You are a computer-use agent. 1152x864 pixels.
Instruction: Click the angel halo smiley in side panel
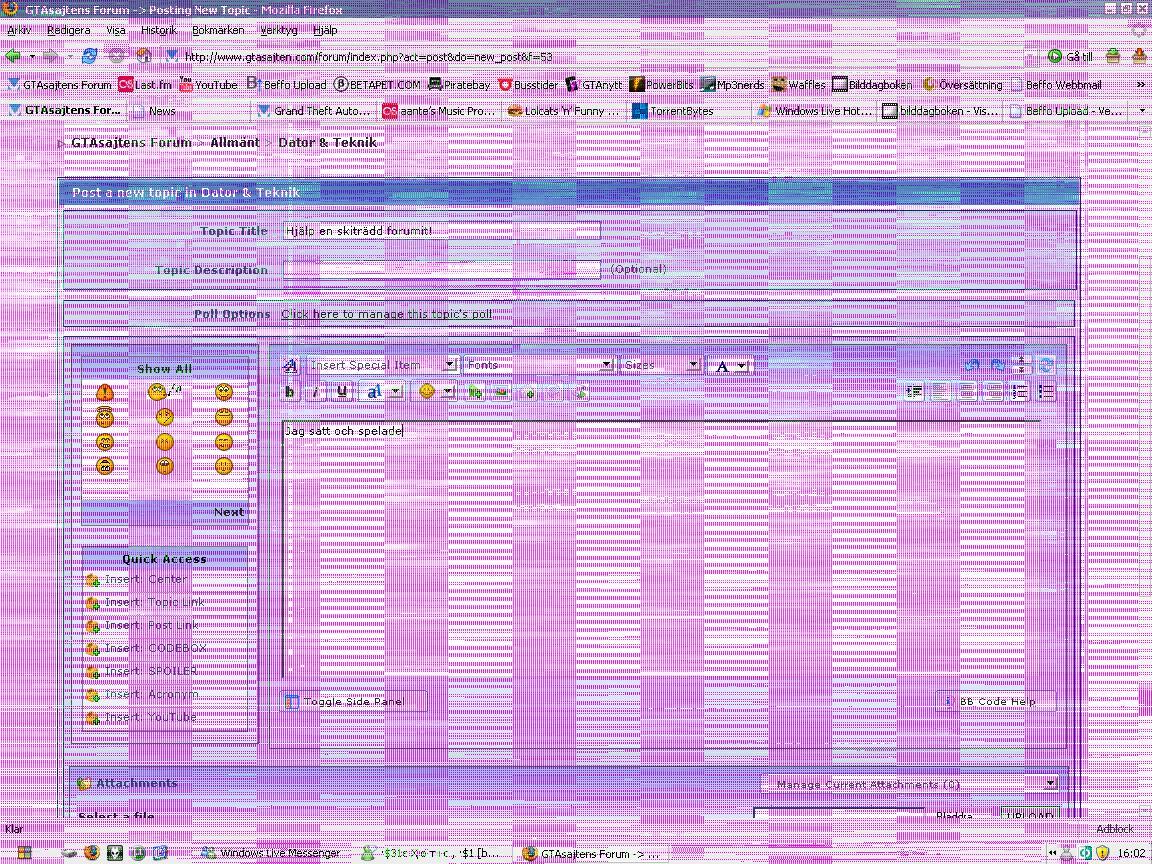pyautogui.click(x=105, y=417)
